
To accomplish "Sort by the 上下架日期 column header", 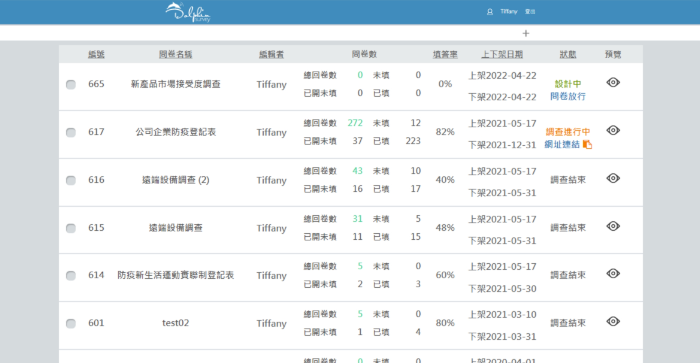I will point(502,54).
